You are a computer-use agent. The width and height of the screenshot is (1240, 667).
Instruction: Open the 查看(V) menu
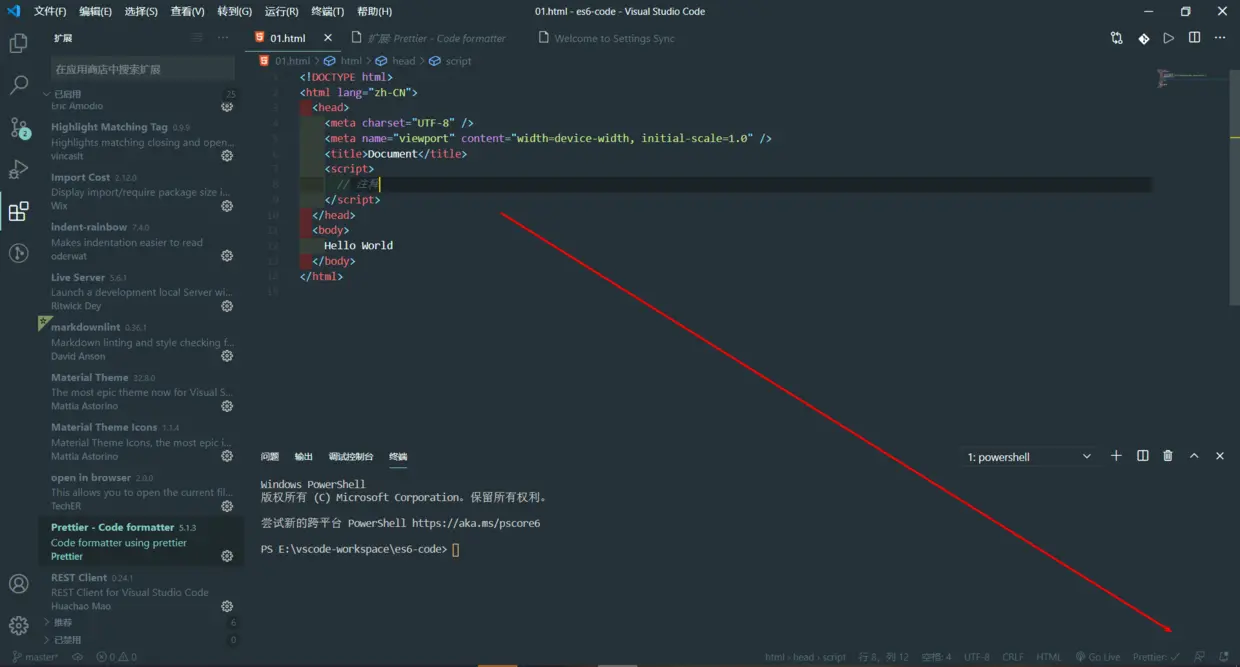(187, 11)
